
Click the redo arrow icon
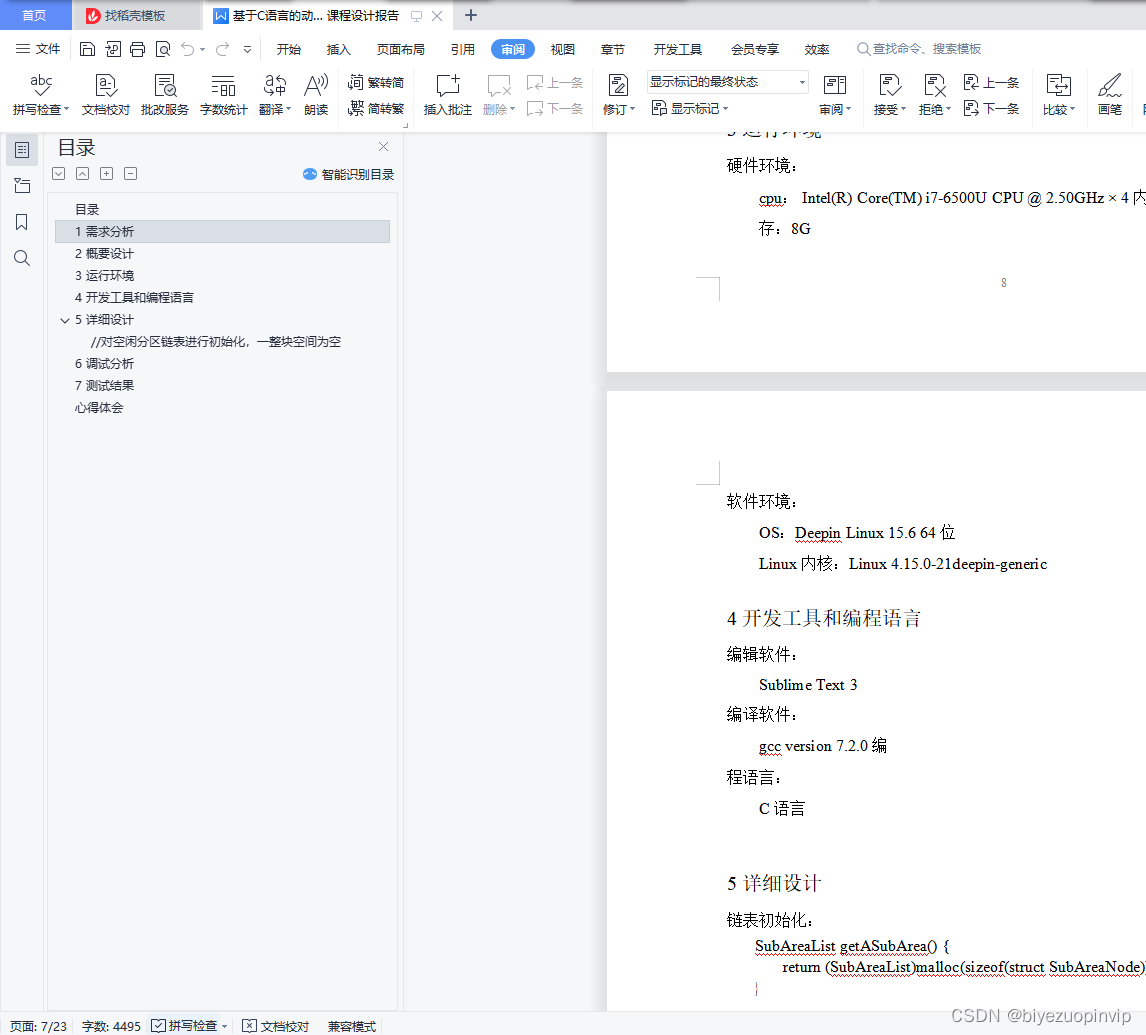click(x=223, y=49)
